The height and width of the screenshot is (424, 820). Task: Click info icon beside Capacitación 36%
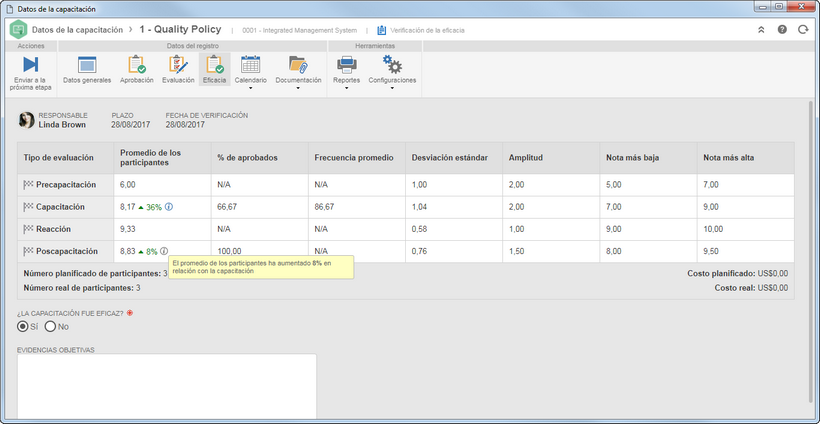(x=168, y=207)
